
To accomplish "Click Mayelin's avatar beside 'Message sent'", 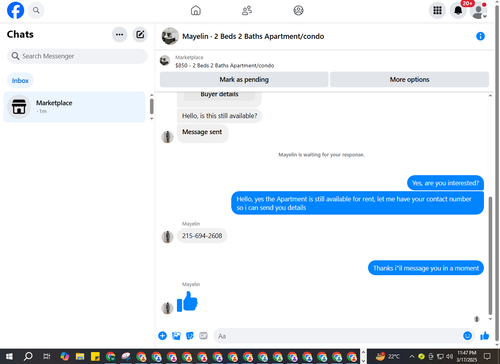I will point(167,137).
